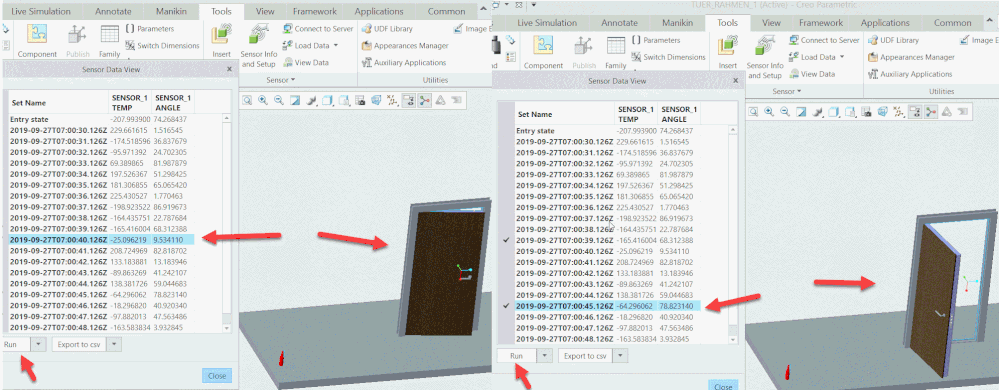Click Zoom In icon in left graphics toolbar
Viewport: 999px width, 390px height.
tap(262, 100)
